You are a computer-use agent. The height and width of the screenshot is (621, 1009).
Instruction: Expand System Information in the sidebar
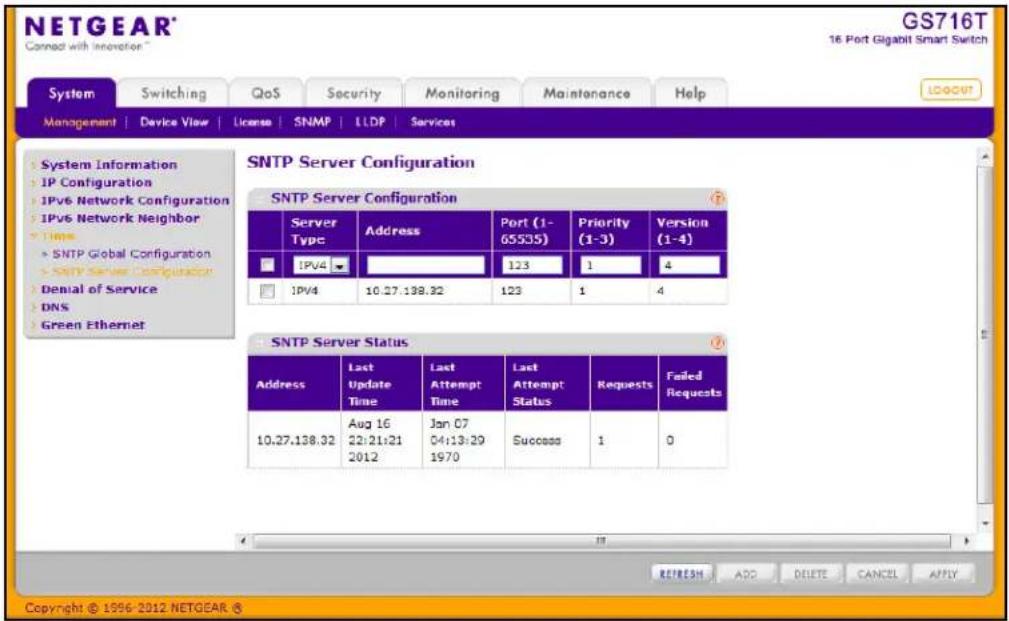tap(109, 165)
